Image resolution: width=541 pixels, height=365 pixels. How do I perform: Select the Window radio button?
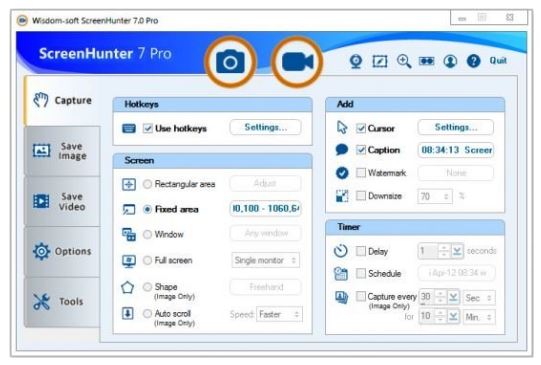coord(147,235)
